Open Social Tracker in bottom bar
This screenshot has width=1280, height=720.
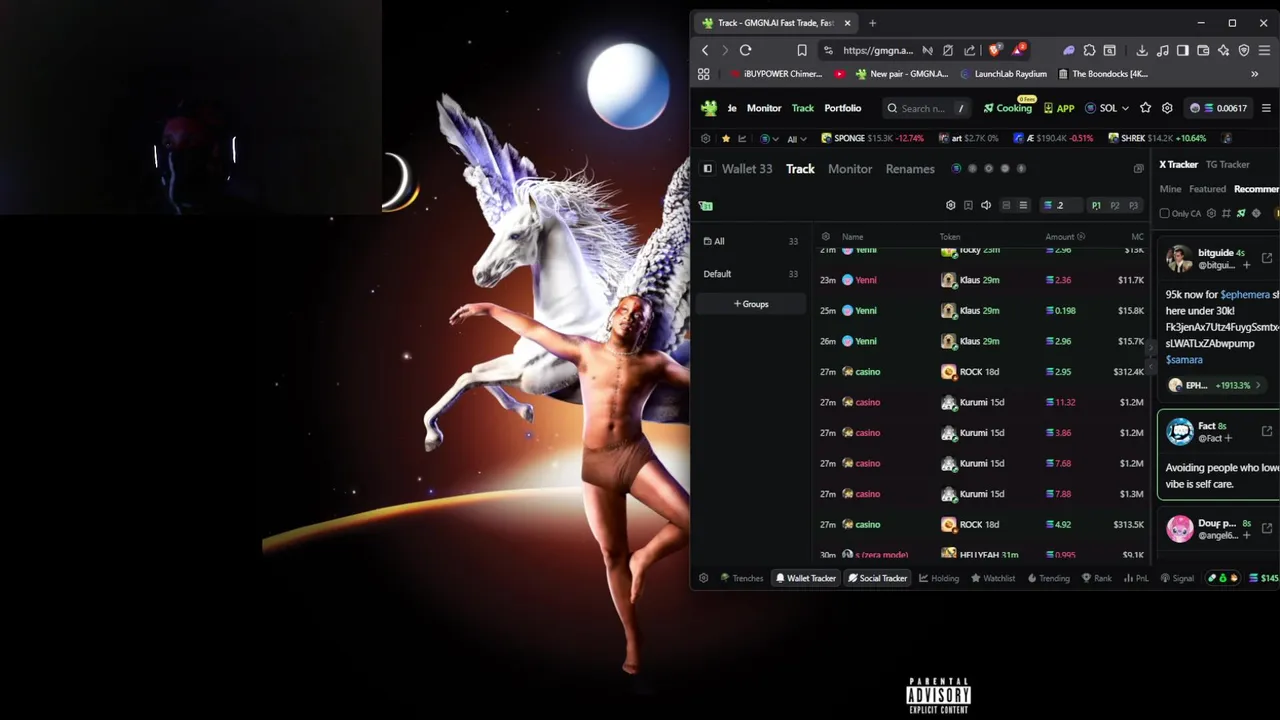coord(877,578)
